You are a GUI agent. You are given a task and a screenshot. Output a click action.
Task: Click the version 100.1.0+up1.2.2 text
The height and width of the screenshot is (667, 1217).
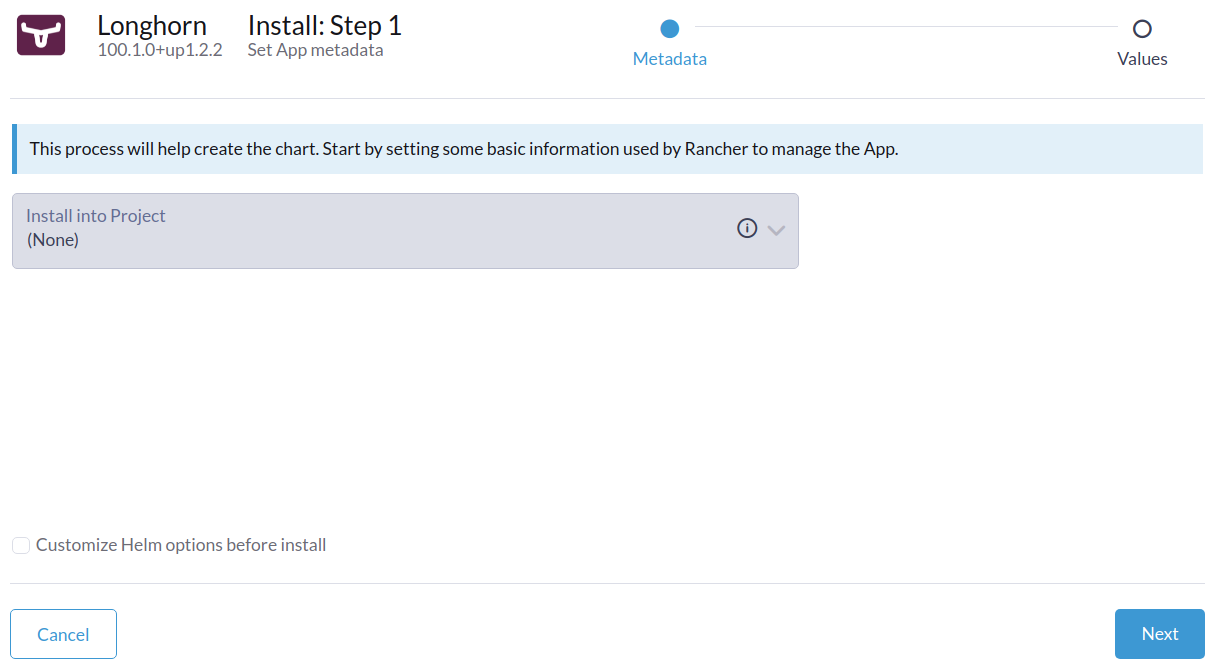coord(160,50)
